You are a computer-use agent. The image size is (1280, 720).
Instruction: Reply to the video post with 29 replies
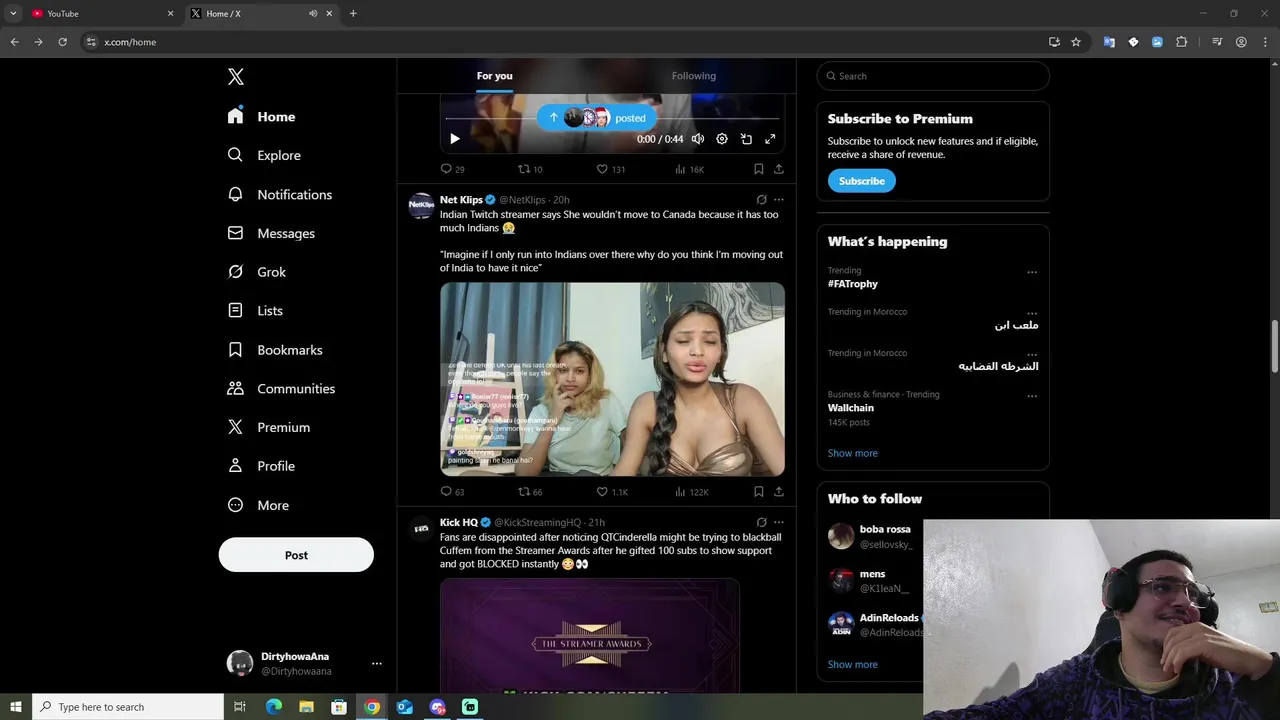pyautogui.click(x=452, y=169)
